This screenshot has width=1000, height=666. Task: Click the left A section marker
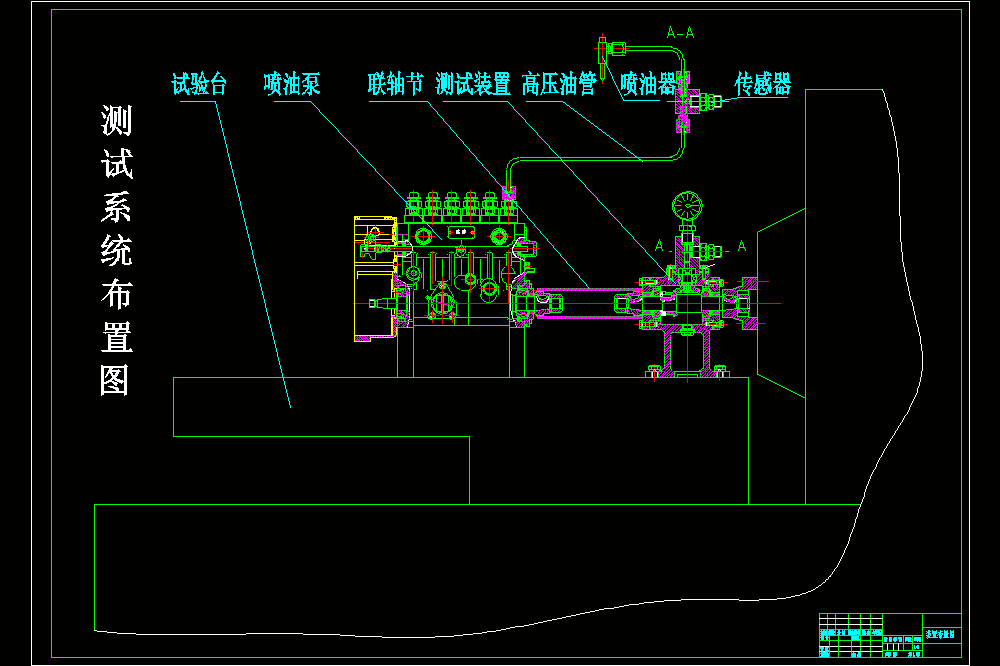(659, 246)
